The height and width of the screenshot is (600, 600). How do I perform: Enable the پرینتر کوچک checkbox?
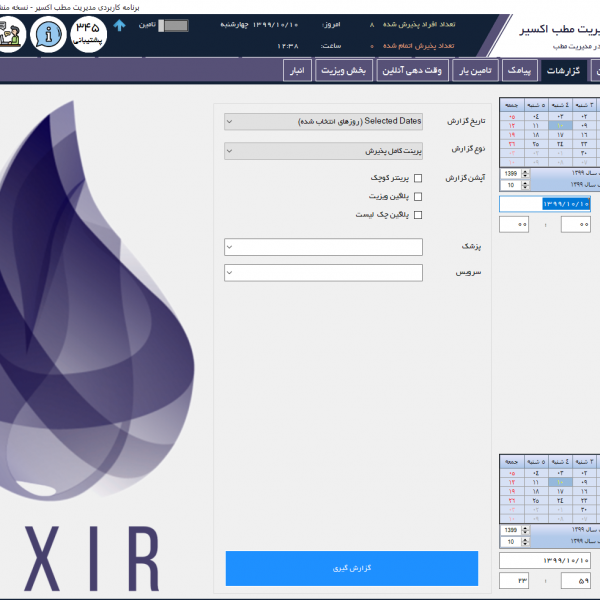click(x=418, y=178)
